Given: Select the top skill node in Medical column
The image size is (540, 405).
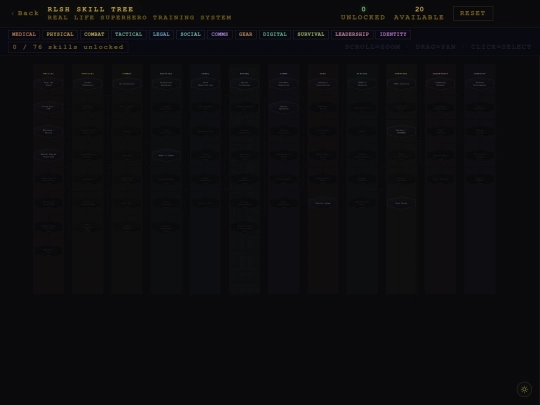Looking at the screenshot, I should pyautogui.click(x=49, y=84).
